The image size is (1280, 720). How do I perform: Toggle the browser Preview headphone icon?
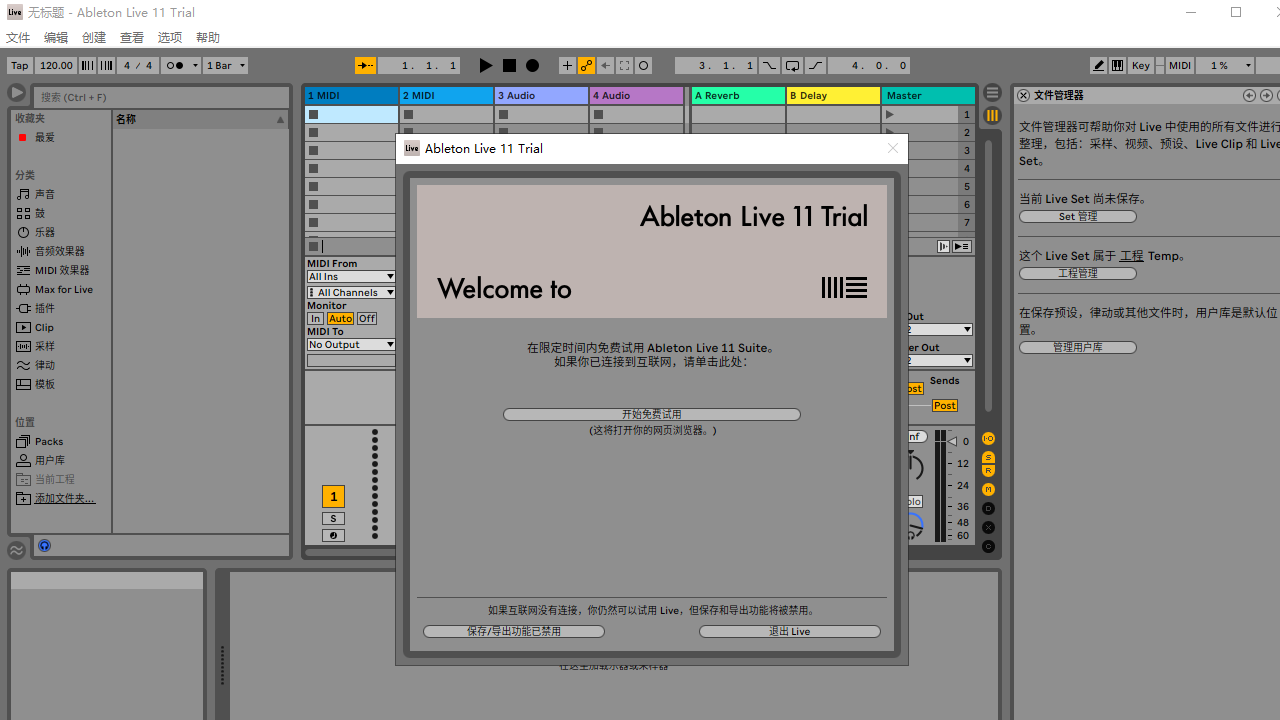(x=44, y=546)
